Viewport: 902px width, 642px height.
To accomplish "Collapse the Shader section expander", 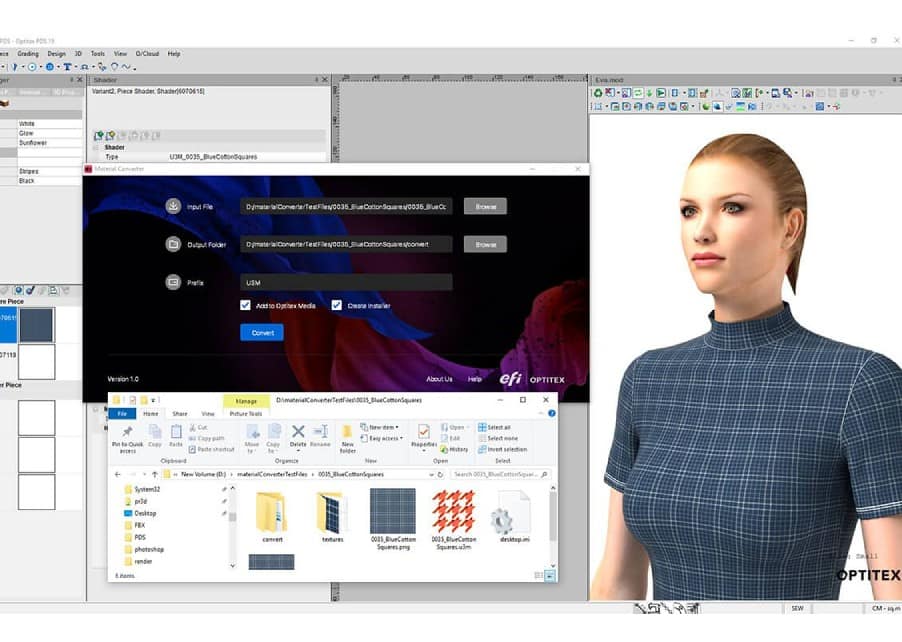I will click(95, 147).
